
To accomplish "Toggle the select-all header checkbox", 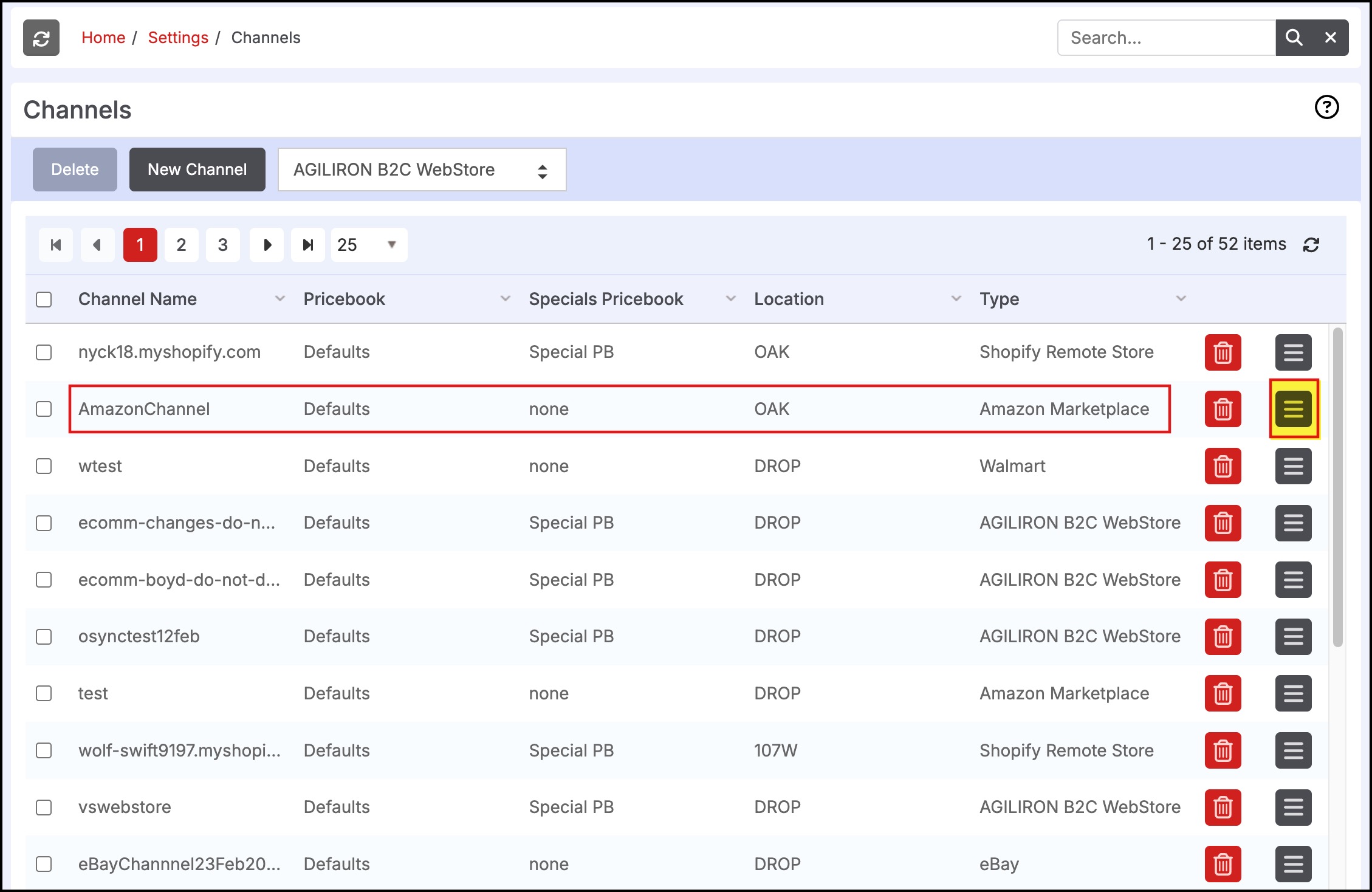I will point(44,300).
